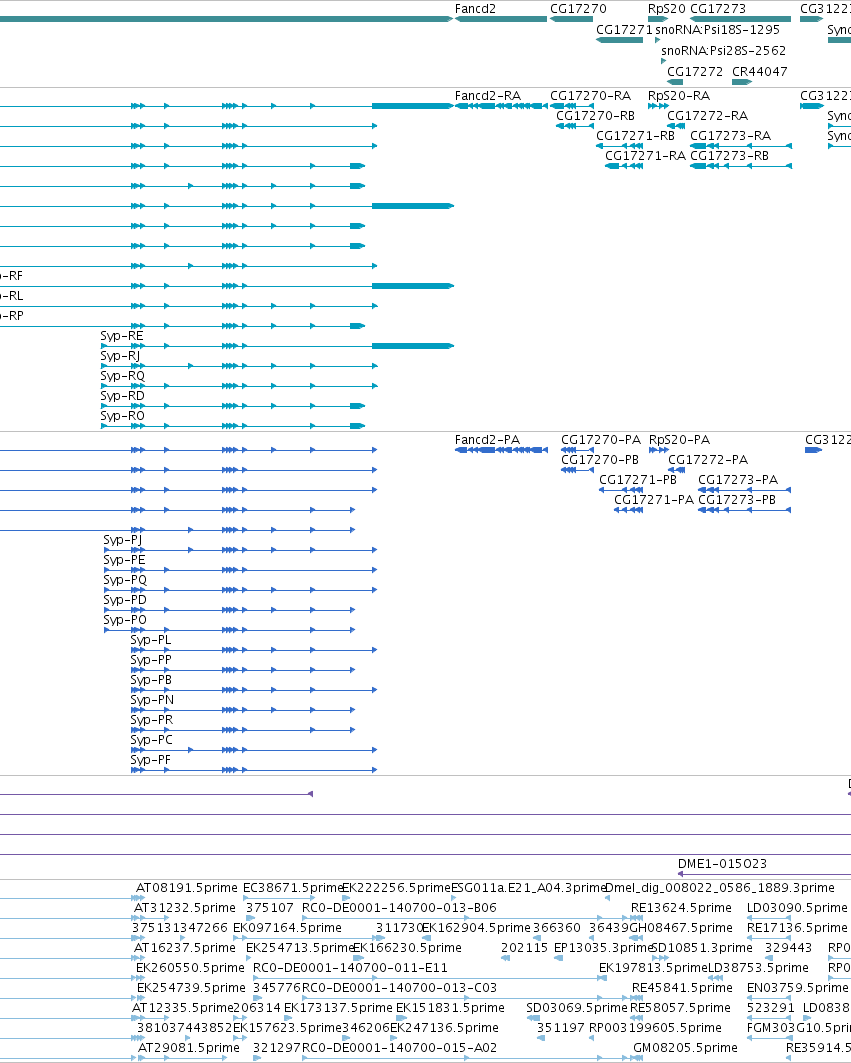Select the Syp-PO protein label
851x1063 pixels.
(x=125, y=620)
